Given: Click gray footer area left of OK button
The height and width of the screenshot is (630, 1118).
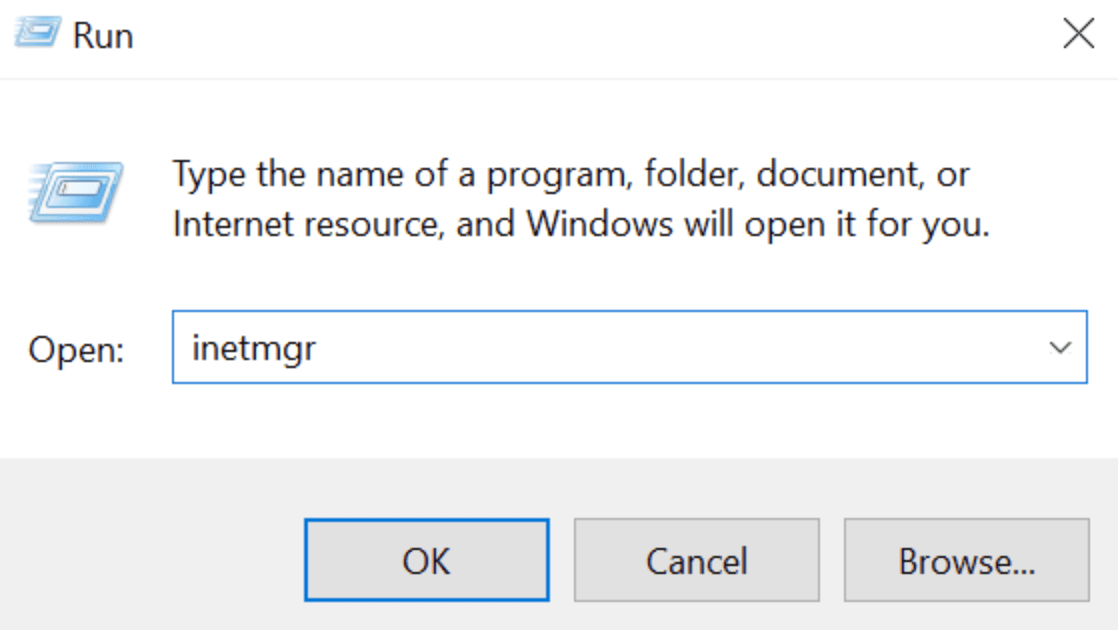Looking at the screenshot, I should point(150,560).
